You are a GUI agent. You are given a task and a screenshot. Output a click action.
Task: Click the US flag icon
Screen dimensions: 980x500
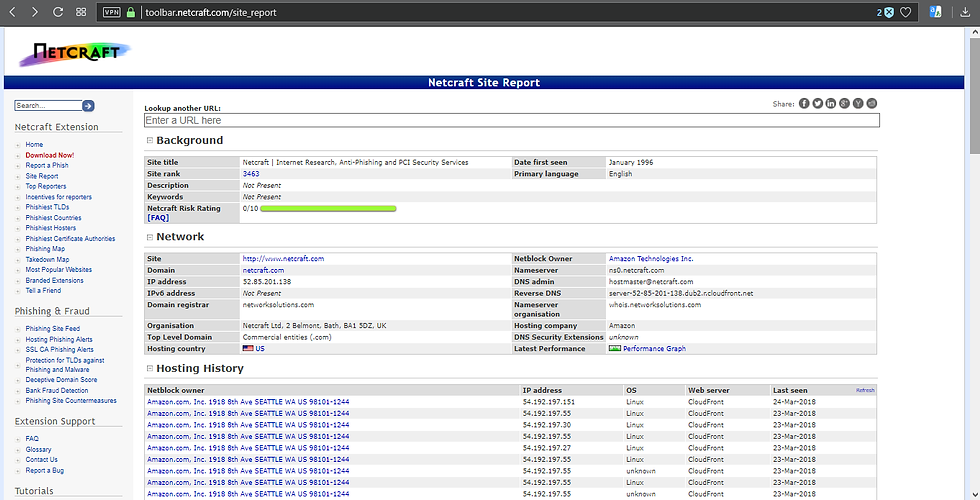coord(248,349)
